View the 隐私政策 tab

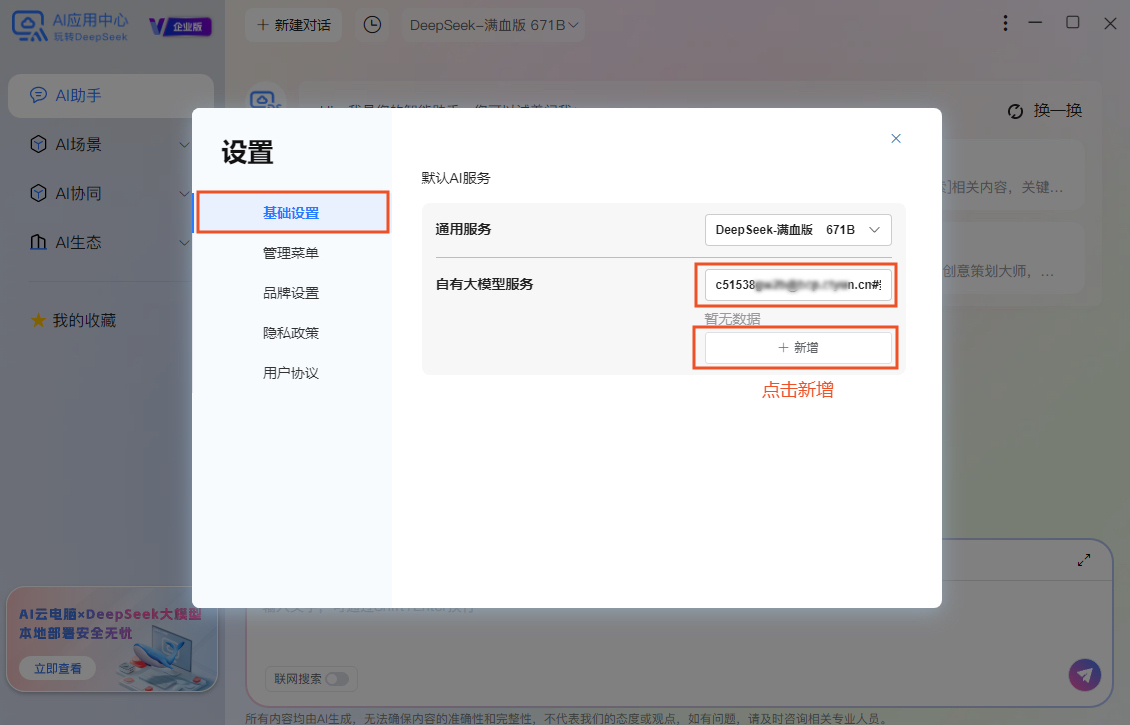pyautogui.click(x=292, y=333)
